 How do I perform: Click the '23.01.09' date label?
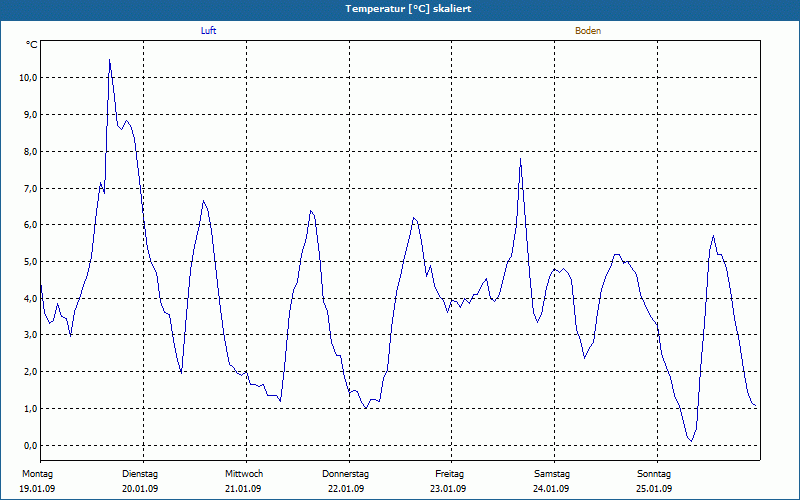(448, 488)
